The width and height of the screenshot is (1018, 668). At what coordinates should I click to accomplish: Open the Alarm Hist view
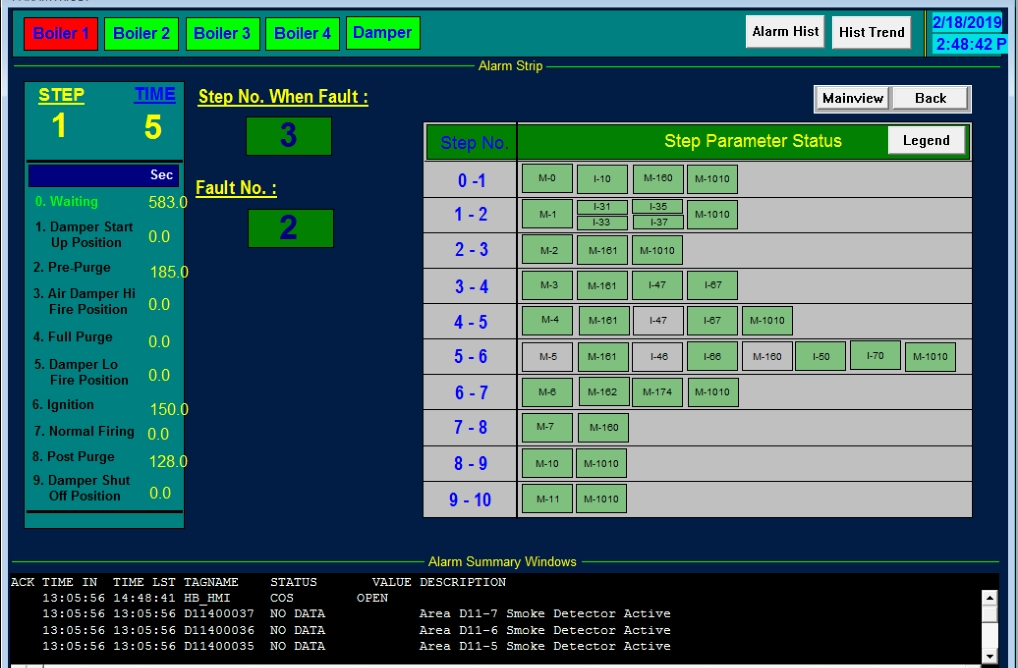[x=785, y=32]
